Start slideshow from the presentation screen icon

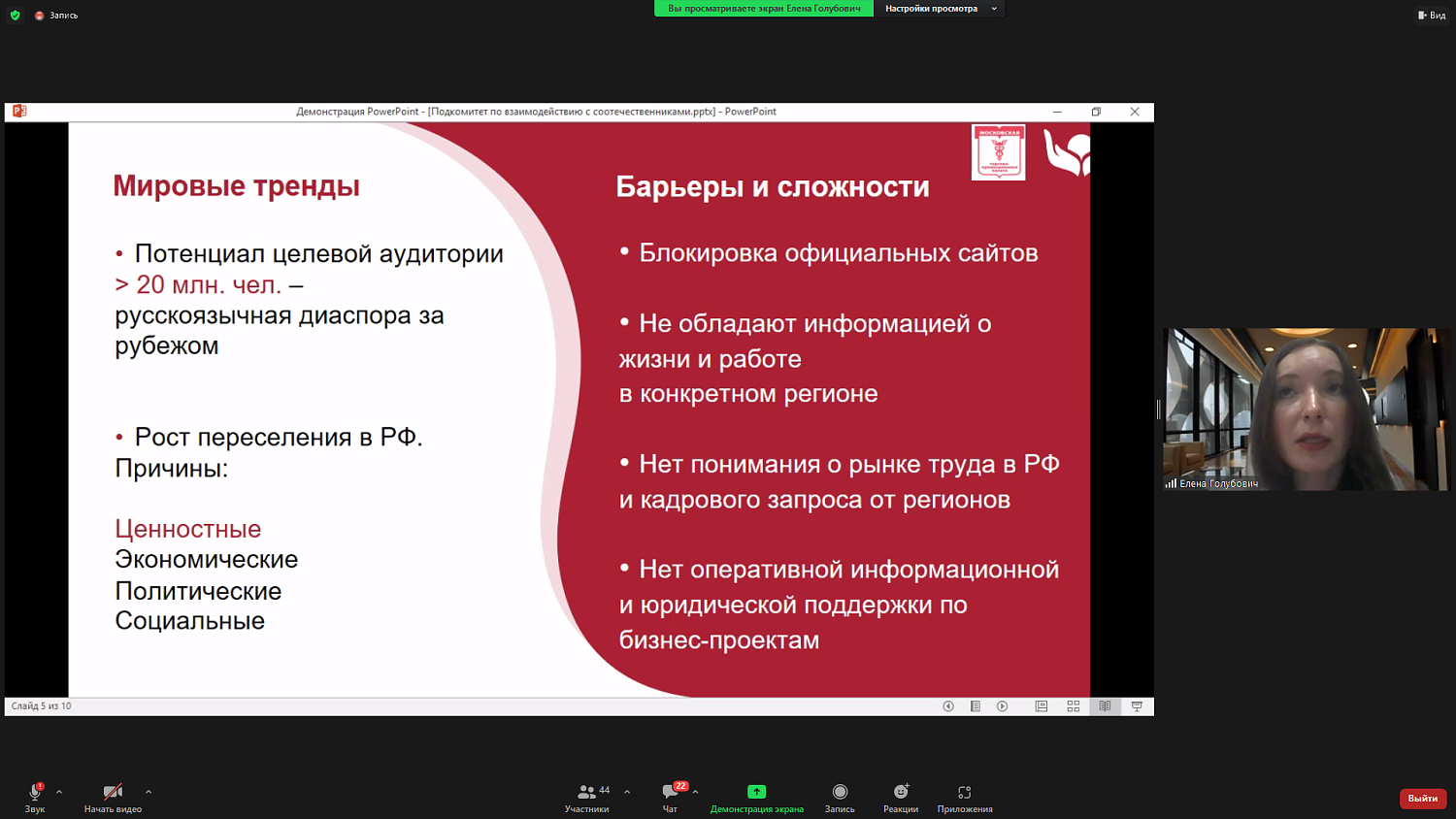tap(1136, 706)
